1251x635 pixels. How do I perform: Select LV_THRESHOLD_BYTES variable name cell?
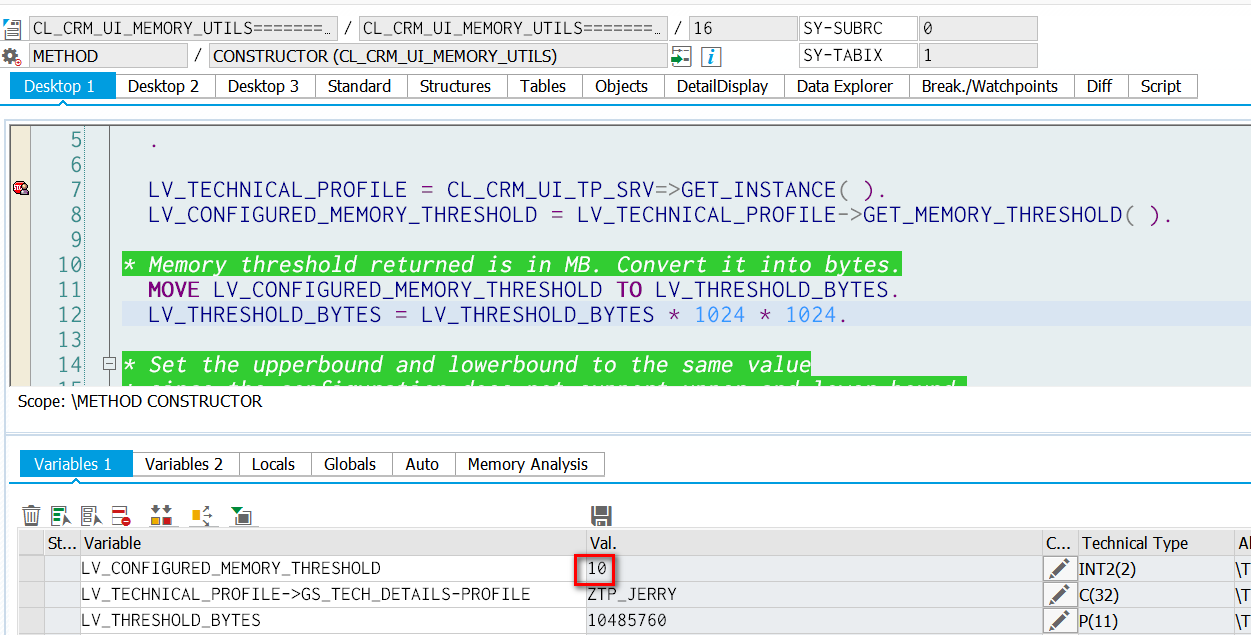pyautogui.click(x=332, y=620)
